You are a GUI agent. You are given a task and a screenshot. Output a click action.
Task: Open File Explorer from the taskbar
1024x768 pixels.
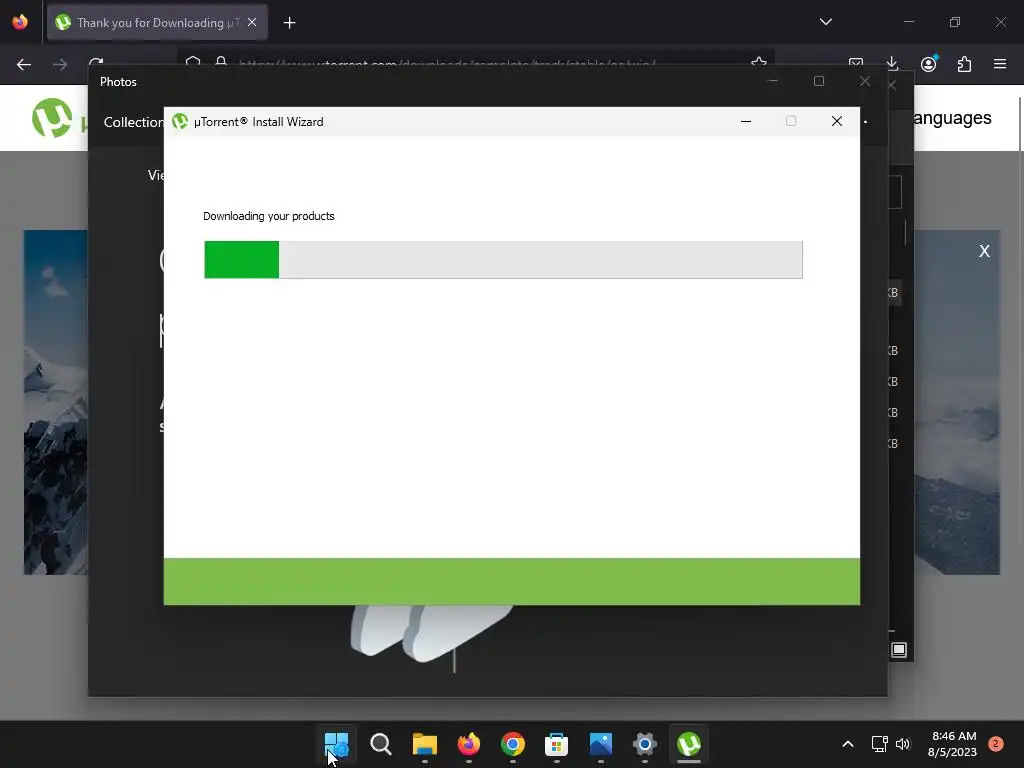[424, 744]
